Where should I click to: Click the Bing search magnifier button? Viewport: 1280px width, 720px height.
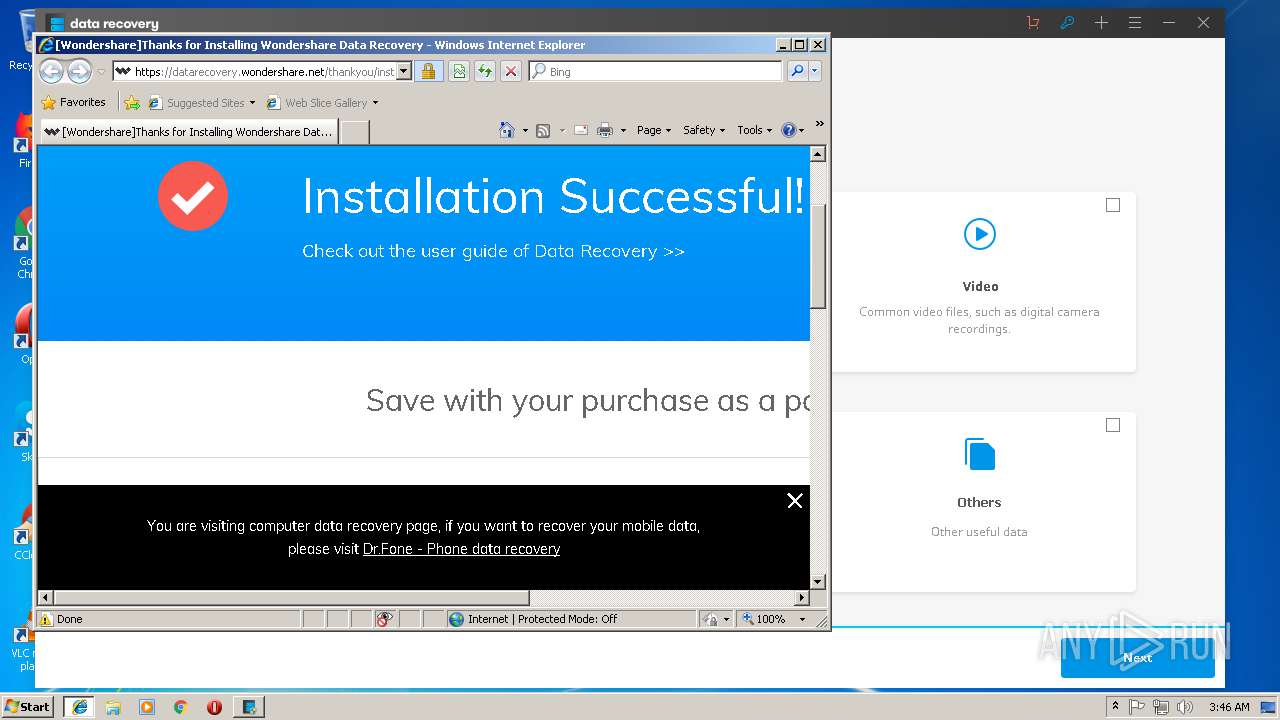[797, 71]
